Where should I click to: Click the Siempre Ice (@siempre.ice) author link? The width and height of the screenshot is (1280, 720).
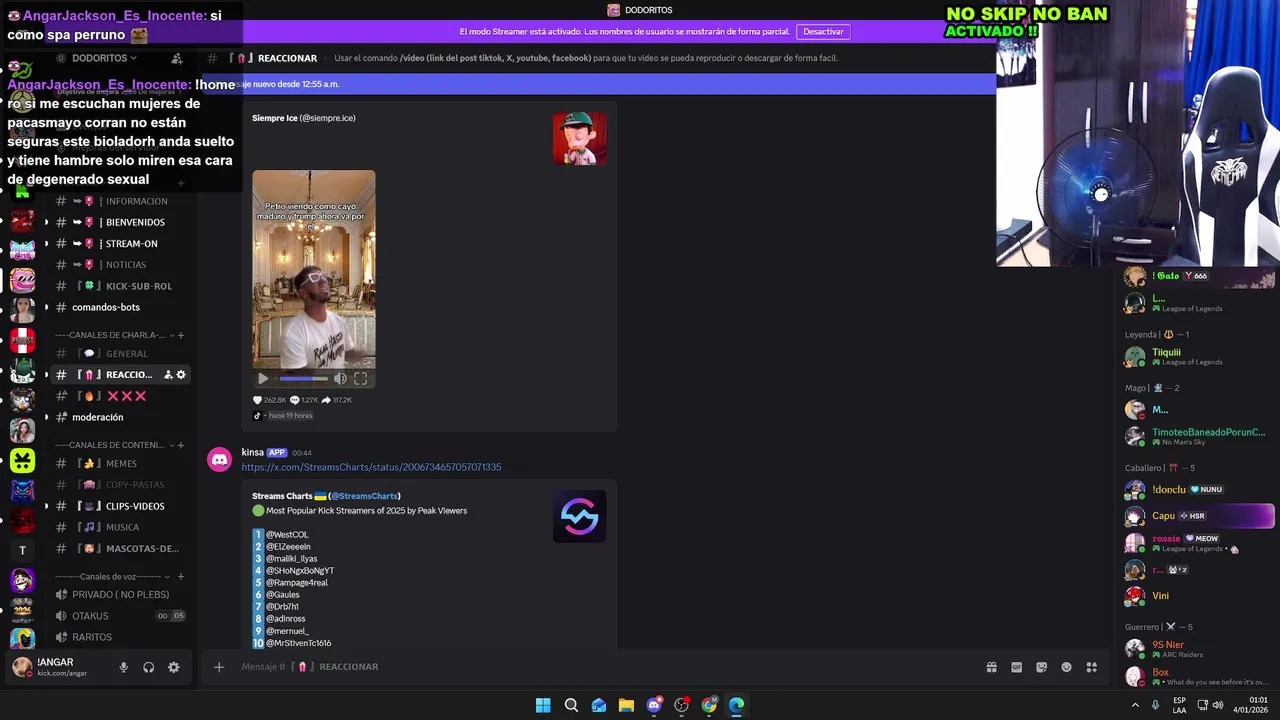tap(304, 118)
